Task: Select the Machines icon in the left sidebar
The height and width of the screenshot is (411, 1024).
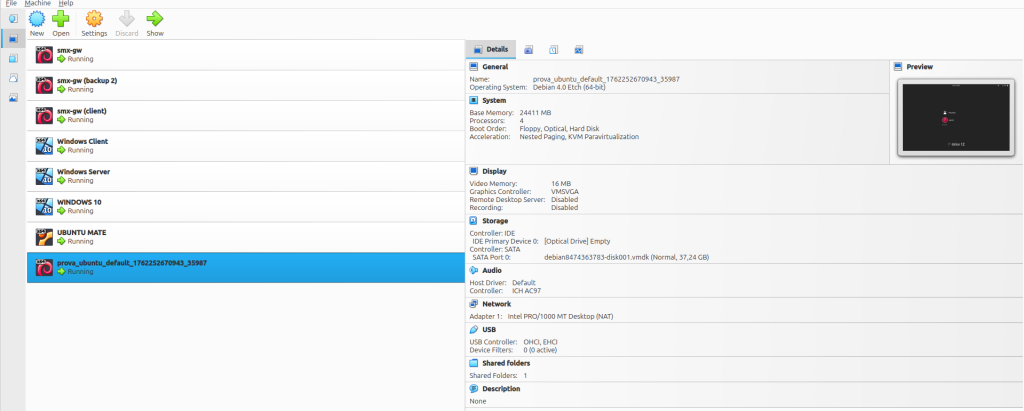Action: click(x=13, y=38)
